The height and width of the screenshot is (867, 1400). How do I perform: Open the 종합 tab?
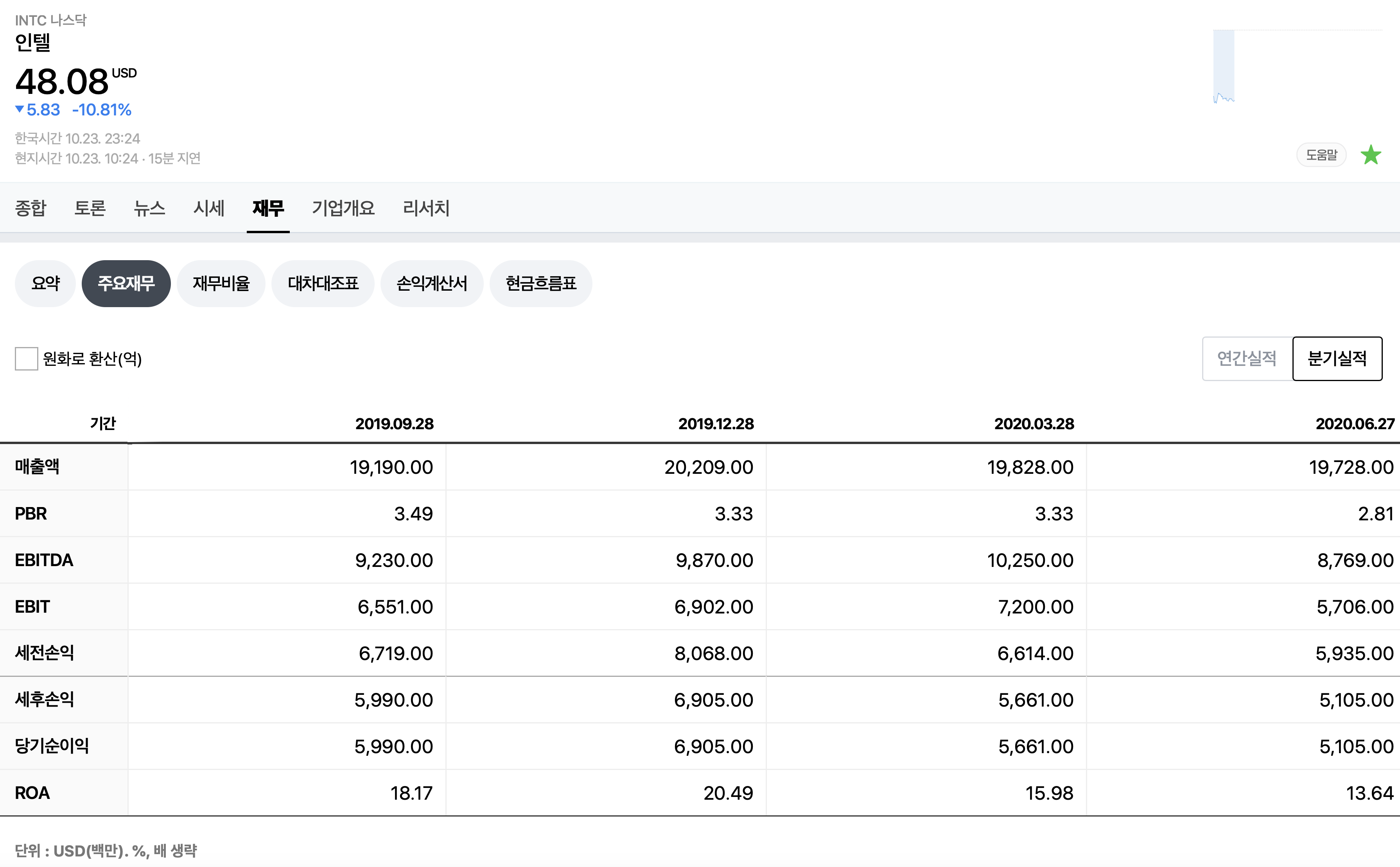pos(31,208)
